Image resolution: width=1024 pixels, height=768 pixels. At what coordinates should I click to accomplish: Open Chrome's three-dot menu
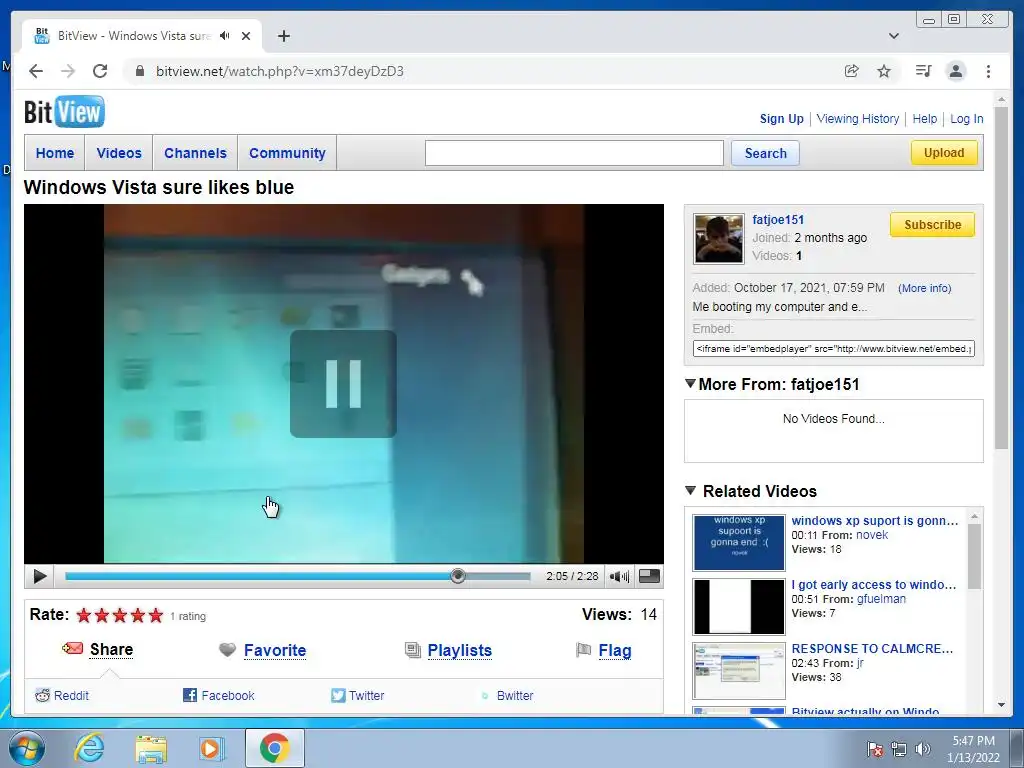[x=988, y=71]
